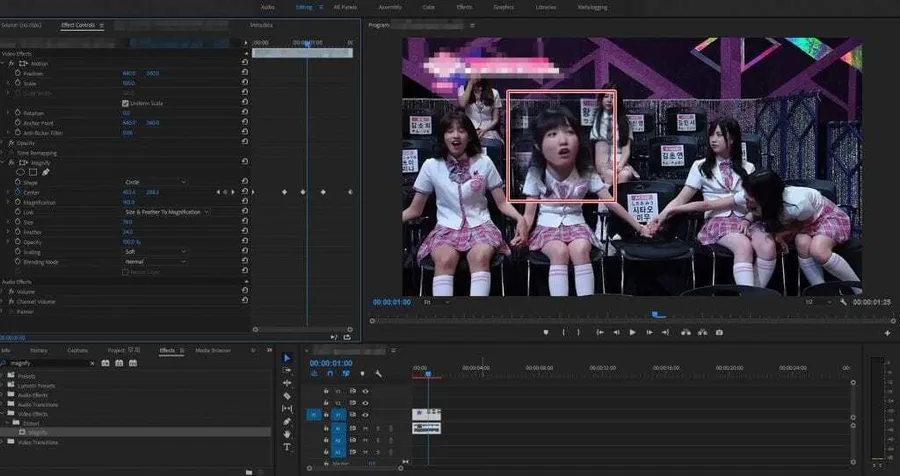Open the Shape dropdown showing Circle
This screenshot has height=476, width=900.
(x=155, y=182)
